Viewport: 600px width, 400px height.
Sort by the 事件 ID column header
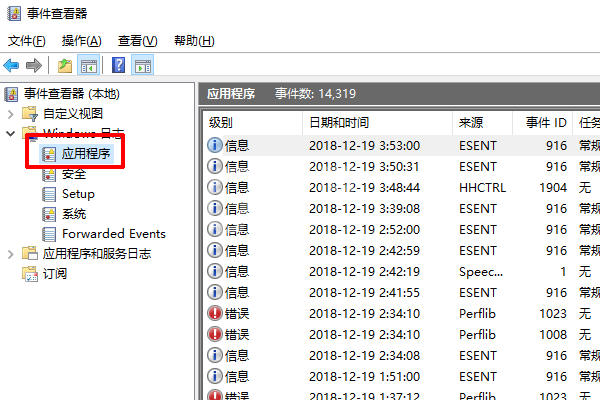[542, 123]
